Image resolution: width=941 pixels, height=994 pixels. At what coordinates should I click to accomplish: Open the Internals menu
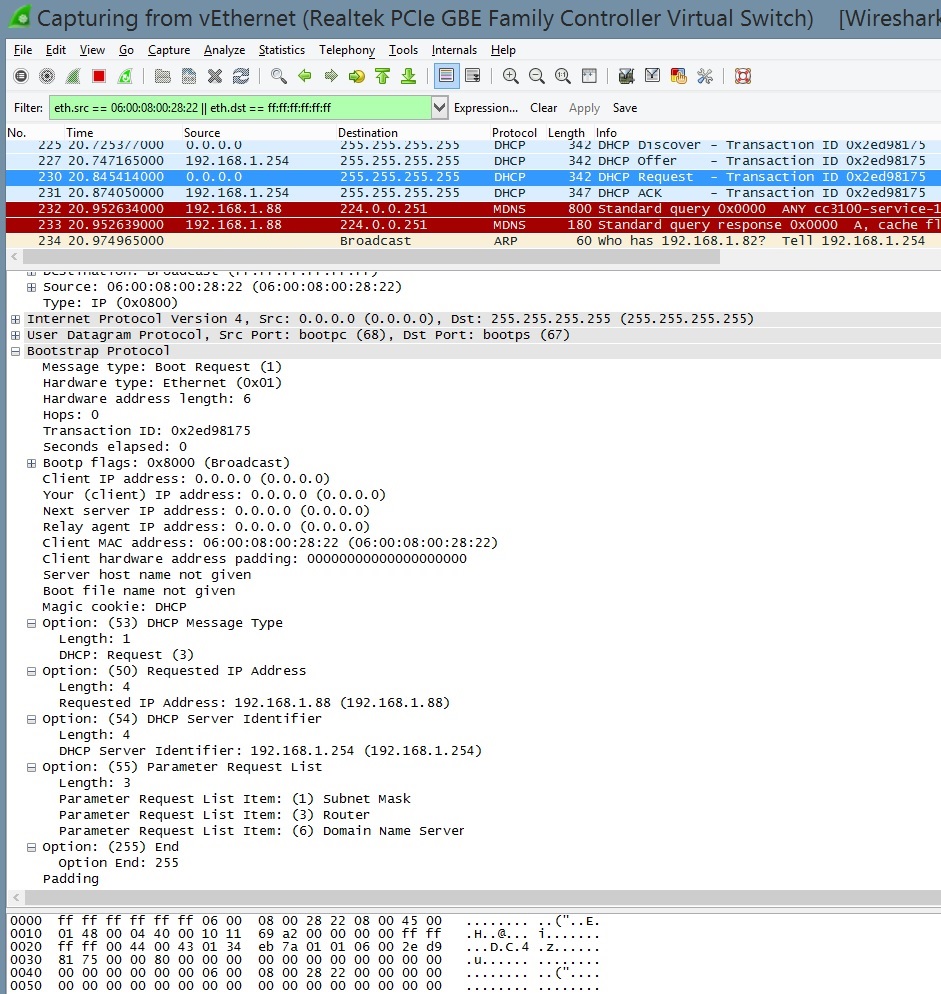click(454, 50)
